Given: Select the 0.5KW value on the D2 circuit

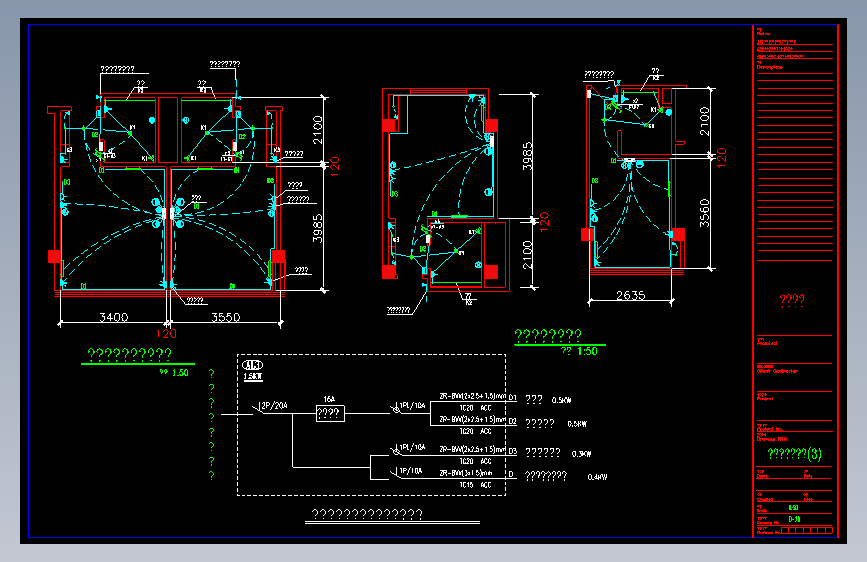Looking at the screenshot, I should [x=577, y=424].
